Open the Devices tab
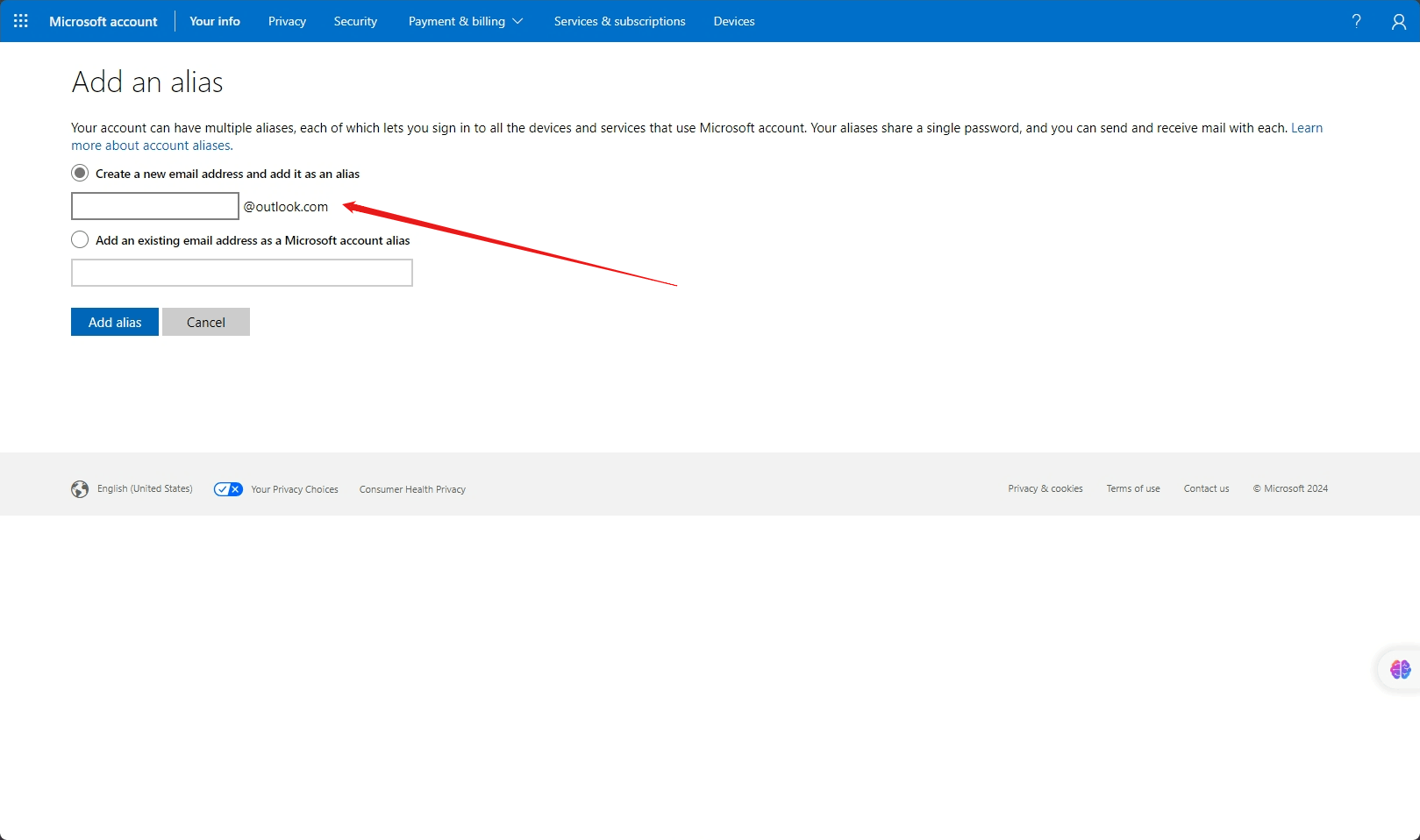 (734, 21)
